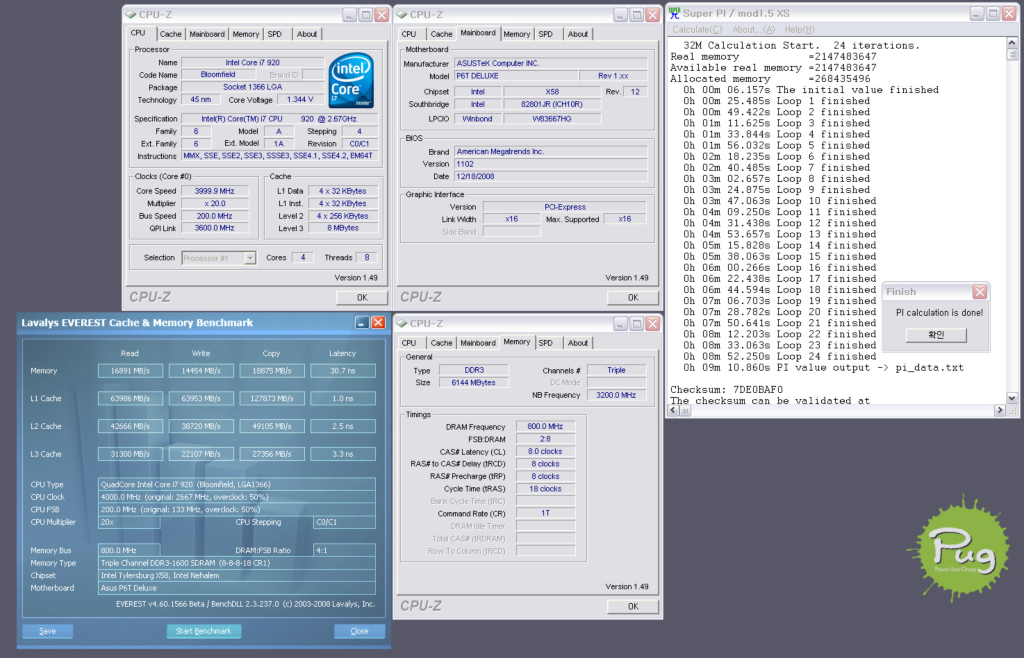Click the Threads count value '8'
This screenshot has width=1024, height=658.
tap(367, 258)
